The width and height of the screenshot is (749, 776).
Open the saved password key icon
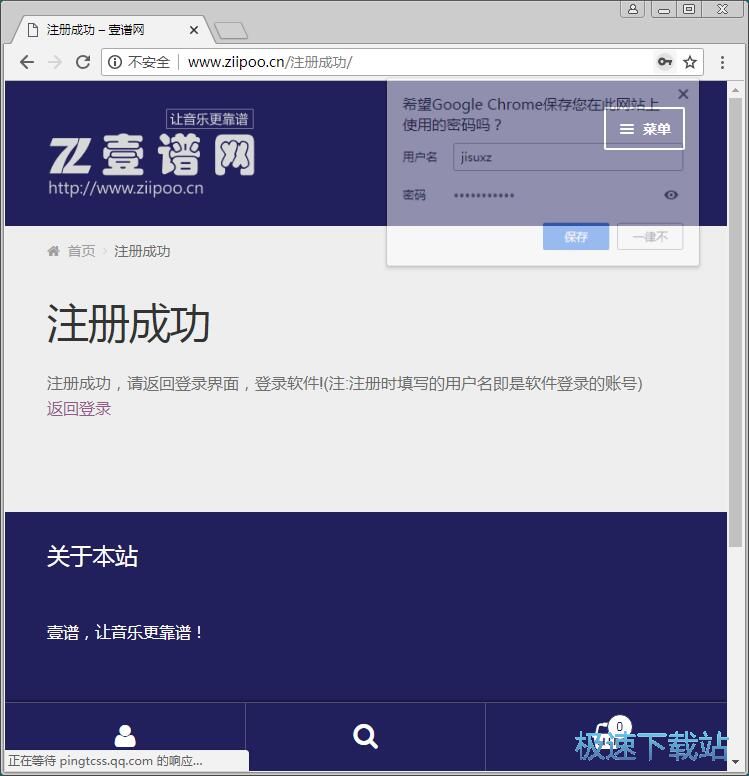coord(664,62)
